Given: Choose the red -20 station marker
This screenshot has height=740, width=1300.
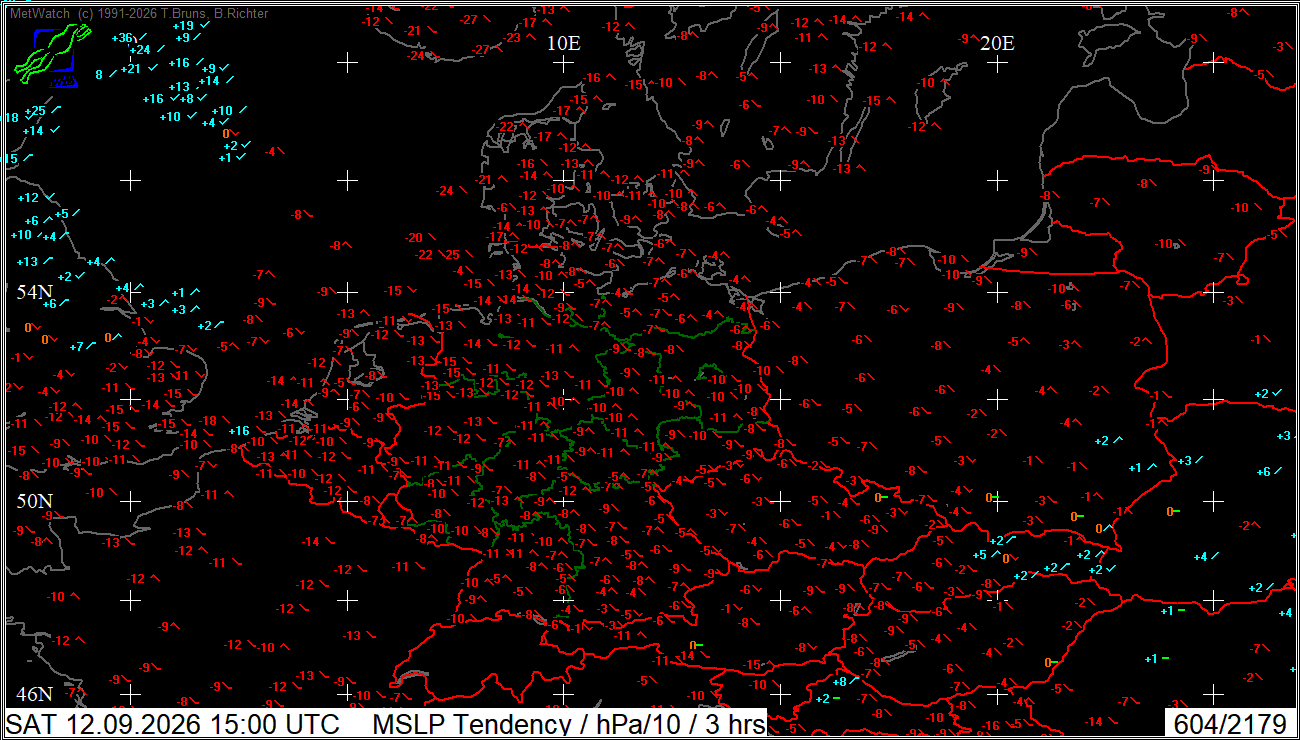Looking at the screenshot, I should click(x=415, y=238).
